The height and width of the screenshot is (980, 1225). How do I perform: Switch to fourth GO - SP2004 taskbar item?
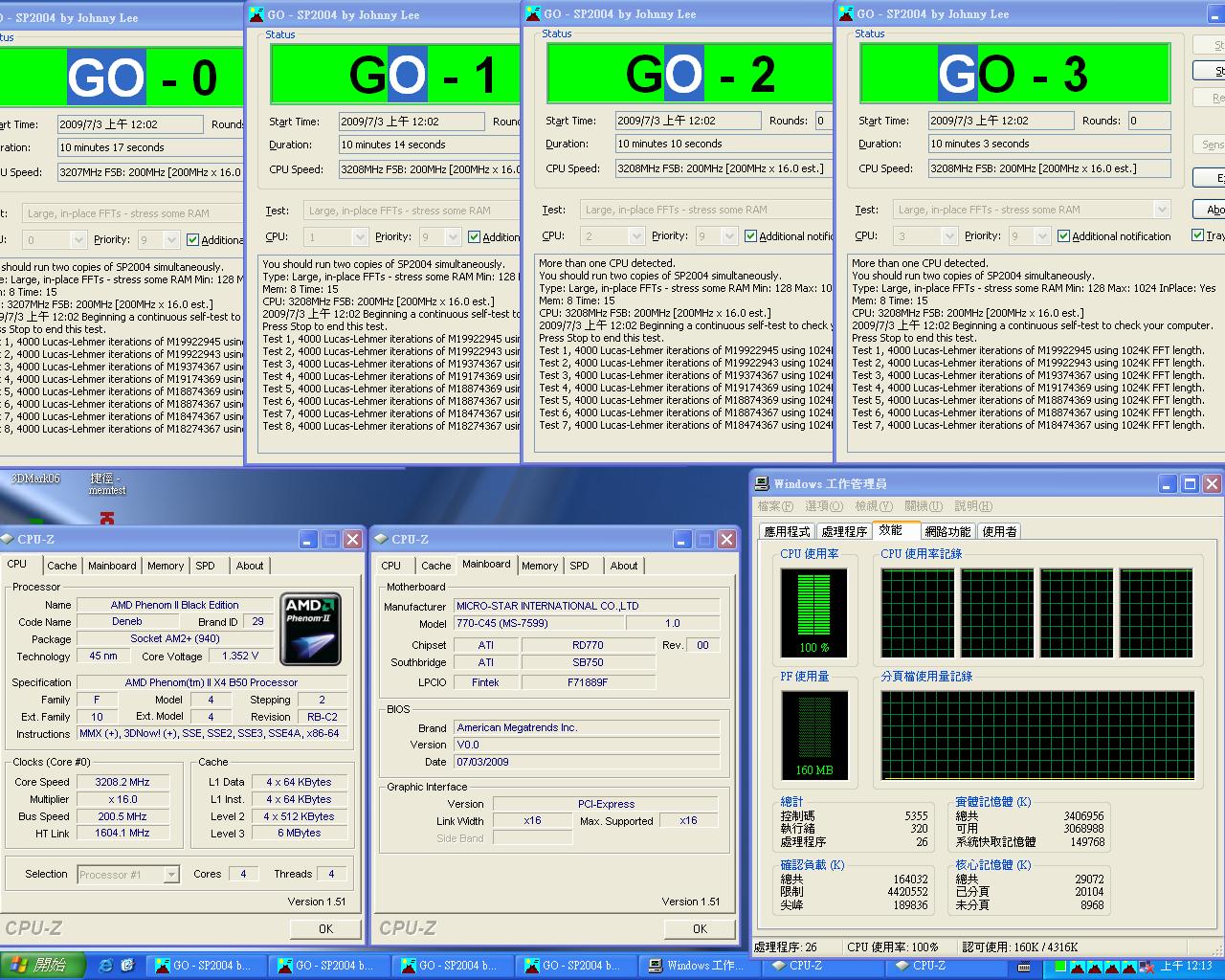pos(574,966)
